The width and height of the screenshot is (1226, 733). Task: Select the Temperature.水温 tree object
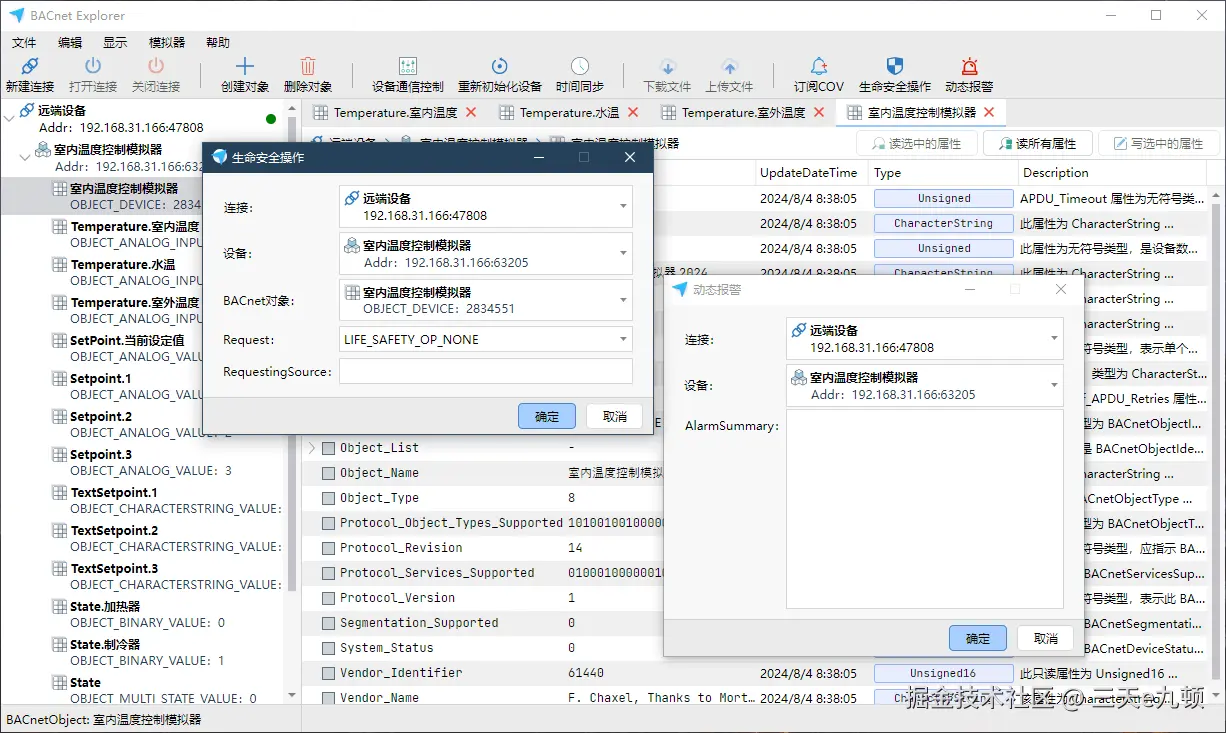pyautogui.click(x=123, y=264)
